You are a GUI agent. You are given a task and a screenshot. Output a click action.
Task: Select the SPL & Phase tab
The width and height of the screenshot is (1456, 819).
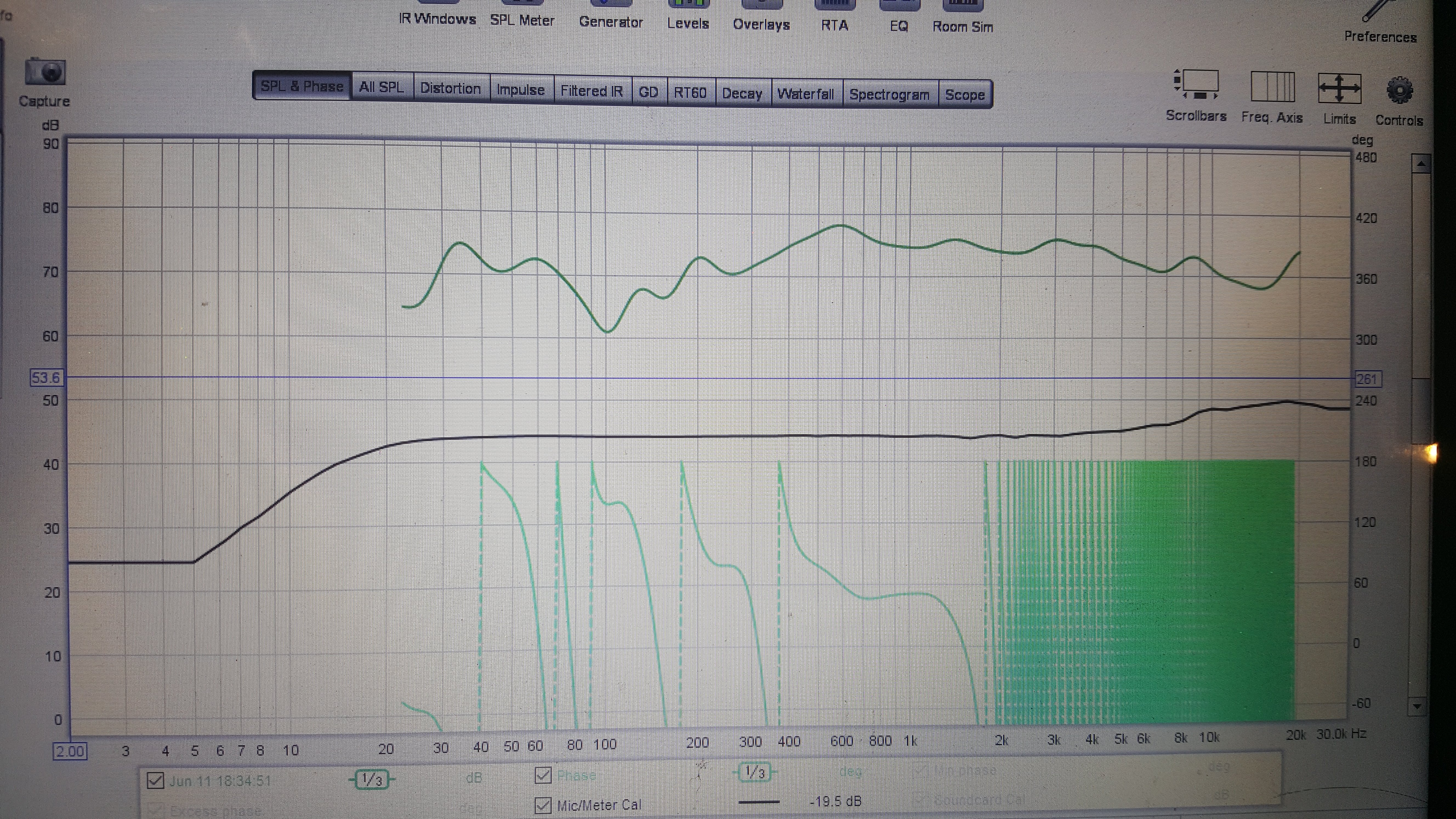(302, 86)
